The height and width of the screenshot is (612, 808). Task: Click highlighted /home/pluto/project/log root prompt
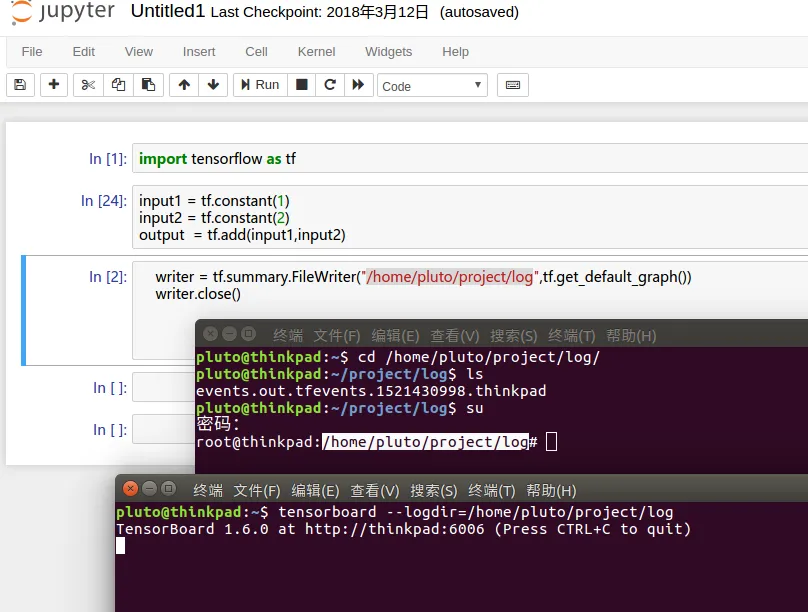425,442
